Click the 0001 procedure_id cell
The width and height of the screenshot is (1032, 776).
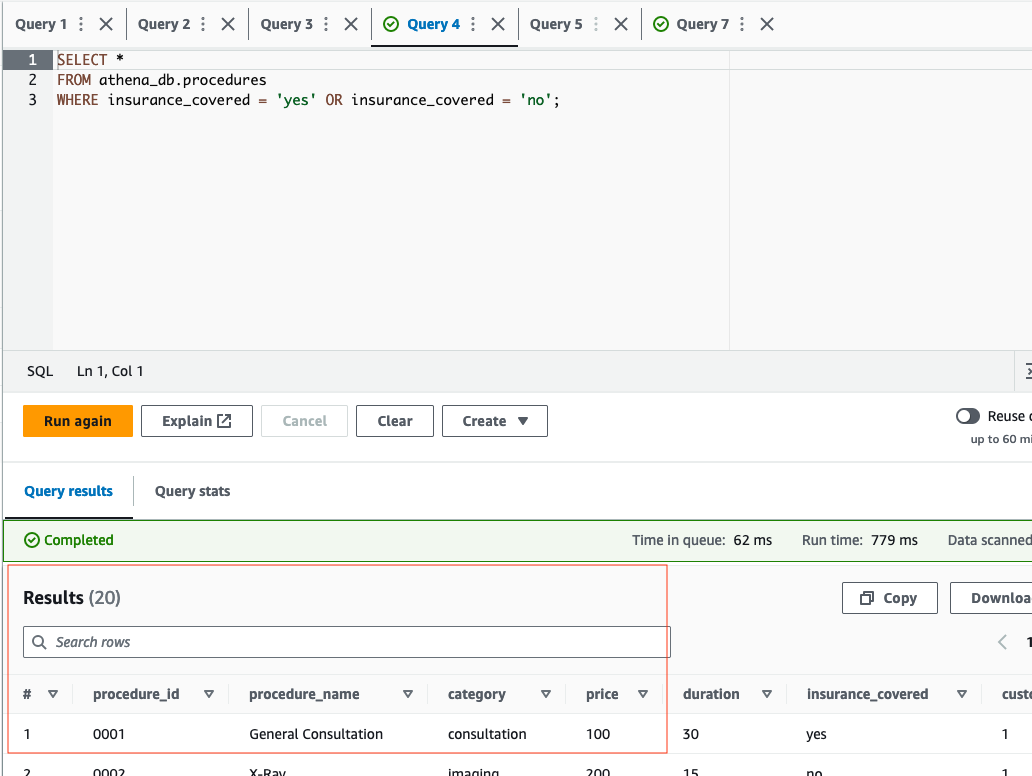[109, 734]
